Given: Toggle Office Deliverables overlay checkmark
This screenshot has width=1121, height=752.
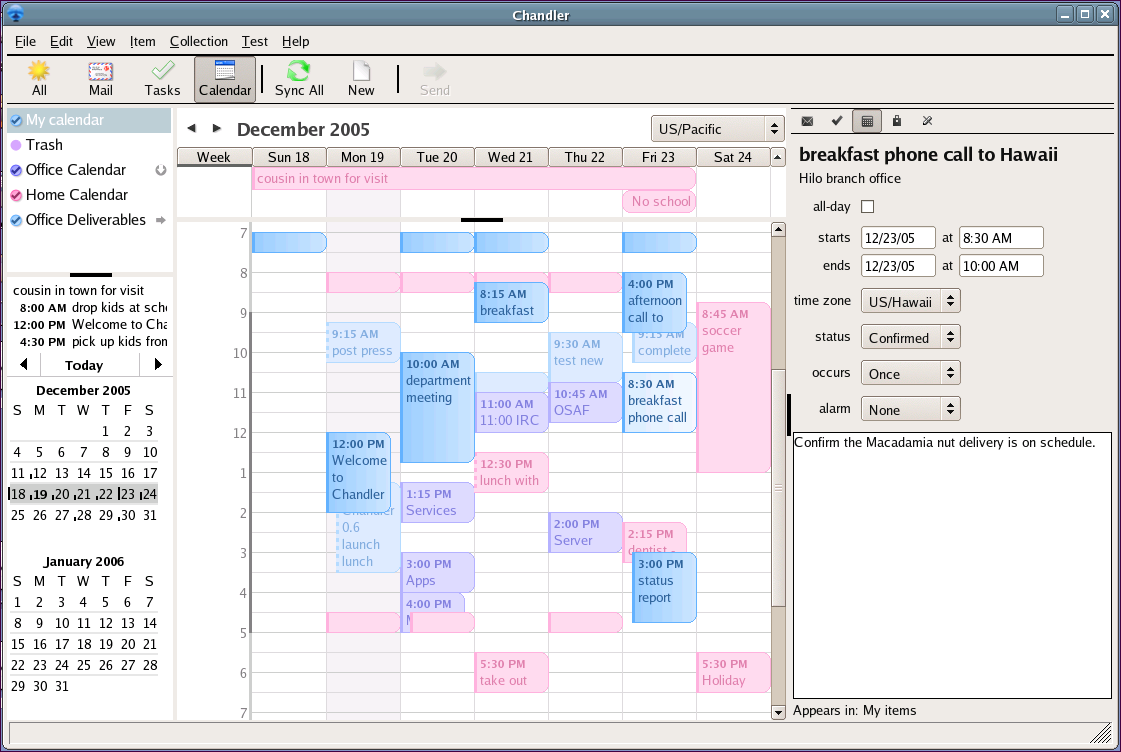Looking at the screenshot, I should pyautogui.click(x=16, y=220).
